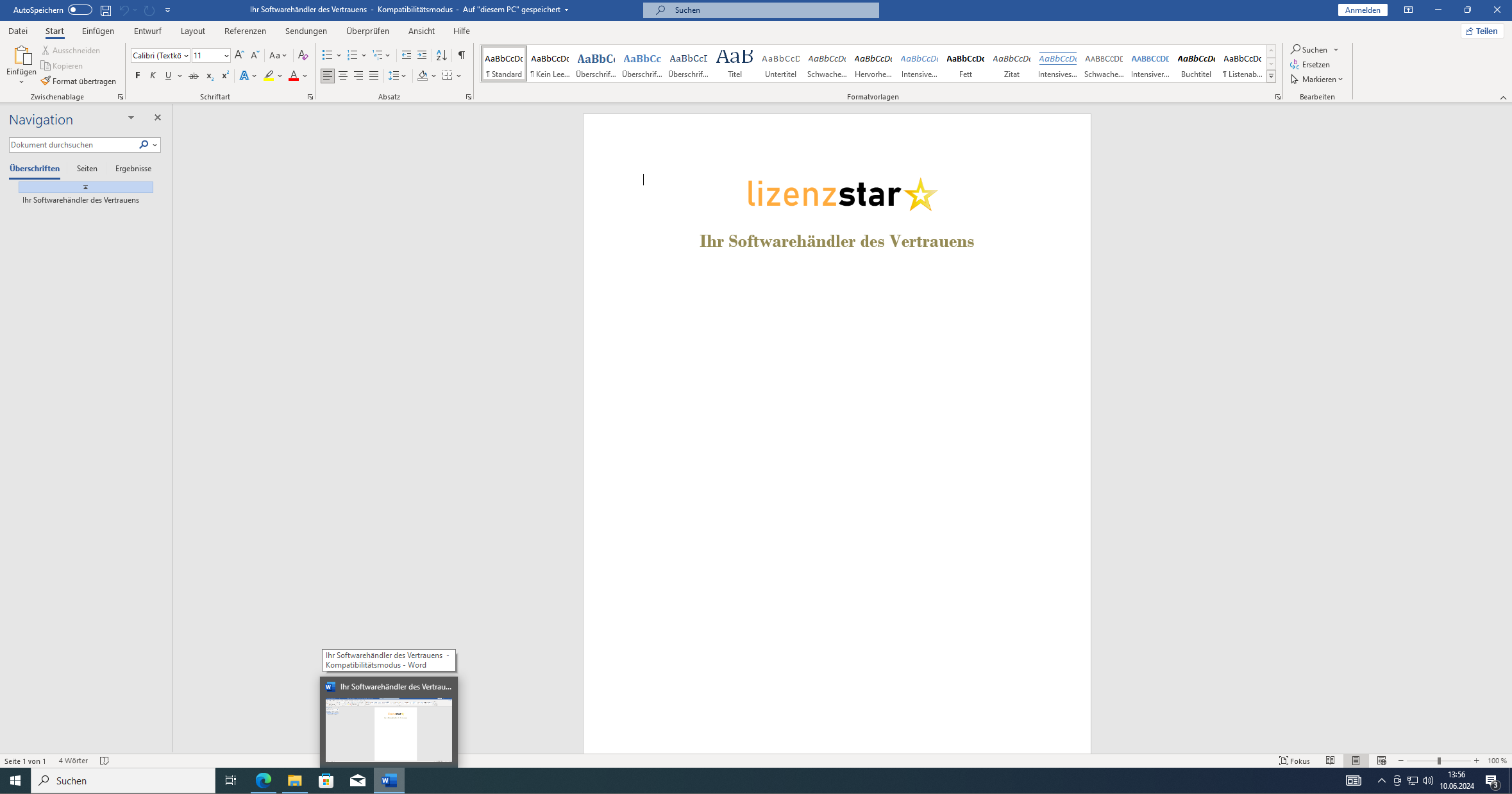Click the save disk icon

(106, 10)
